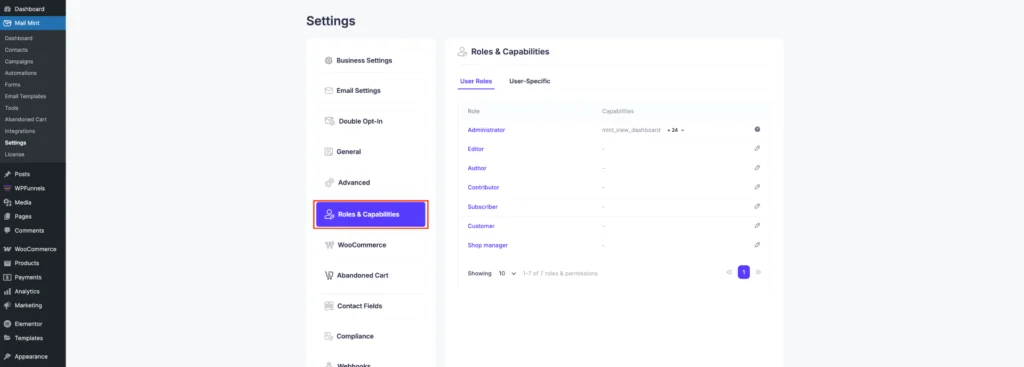Viewport: 1024px width, 367px height.
Task: Click the Marketing megaphone icon
Action: tap(7, 306)
